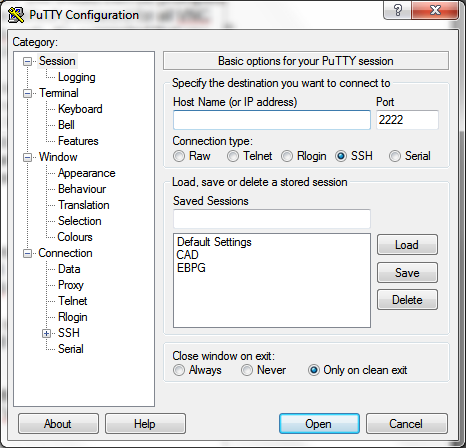
Task: Click the question mark help icon
Action: pyautogui.click(x=397, y=10)
